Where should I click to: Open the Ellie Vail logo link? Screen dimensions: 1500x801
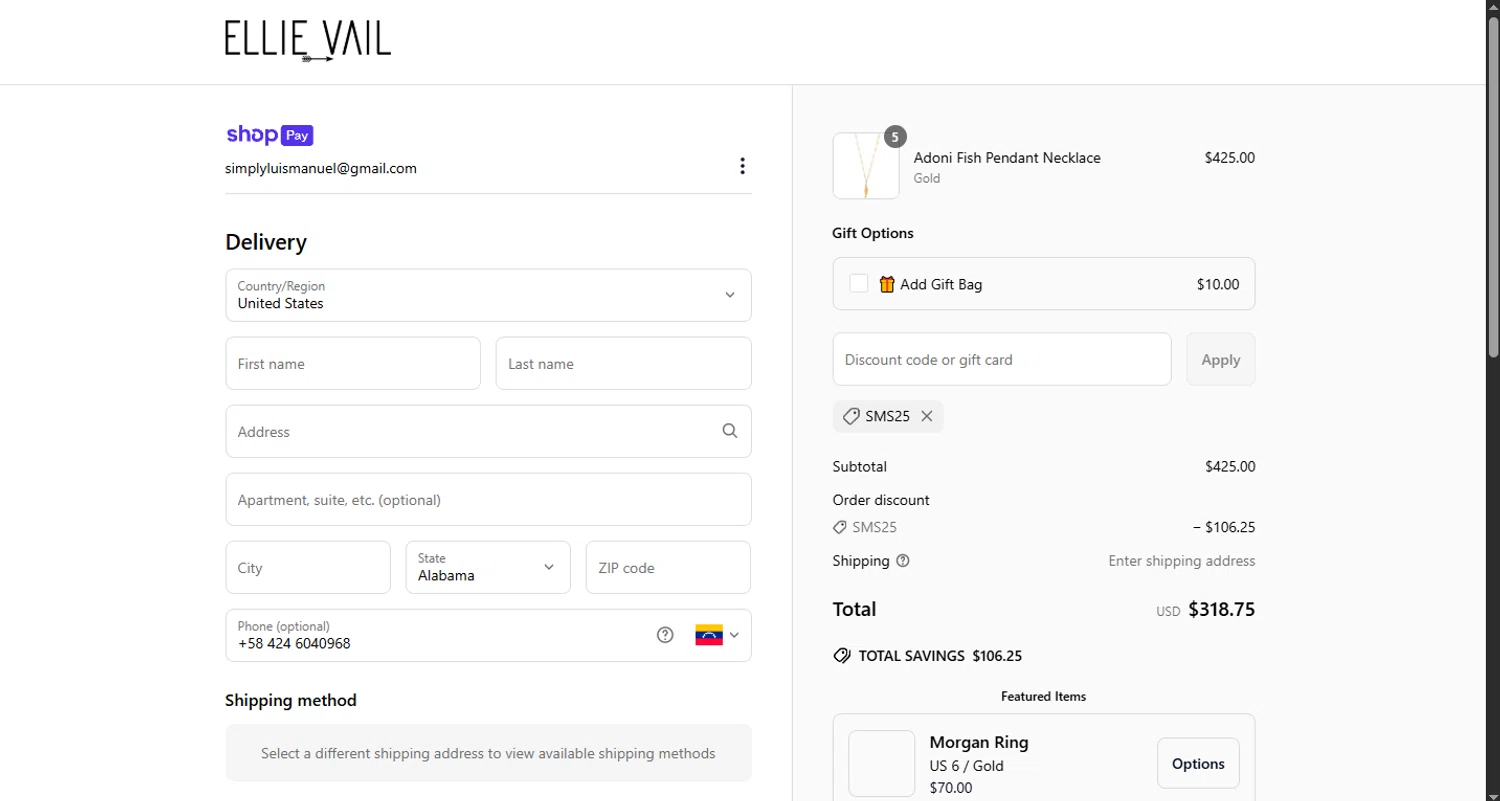[308, 41]
